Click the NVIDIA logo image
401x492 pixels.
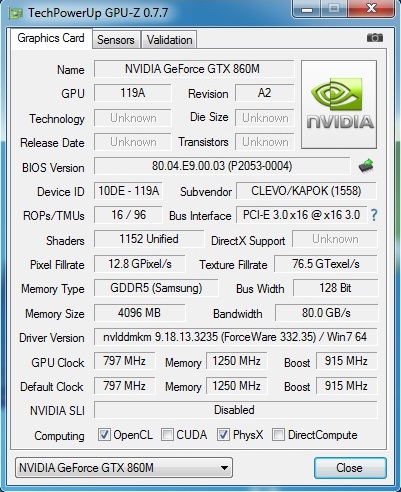[339, 104]
